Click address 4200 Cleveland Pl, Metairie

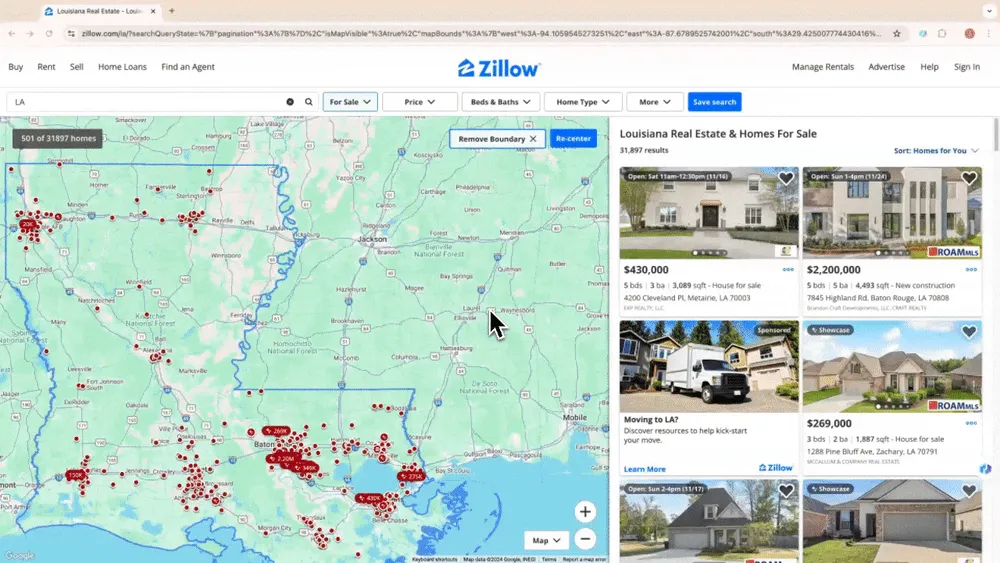(x=687, y=298)
